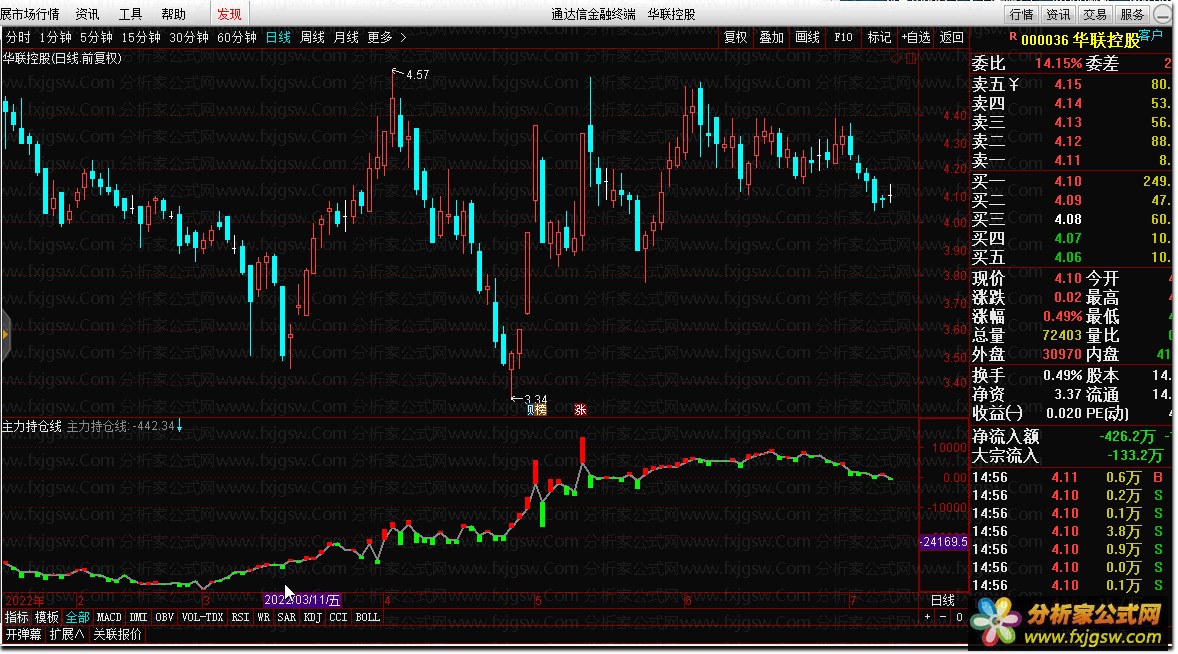Click the 交易 trading button
This screenshot has height=654, width=1178.
tap(1095, 14)
